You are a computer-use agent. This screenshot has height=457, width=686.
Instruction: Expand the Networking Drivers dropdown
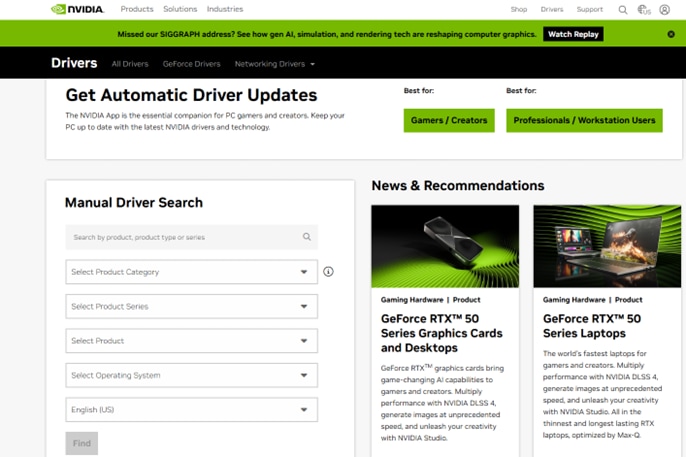click(x=275, y=64)
